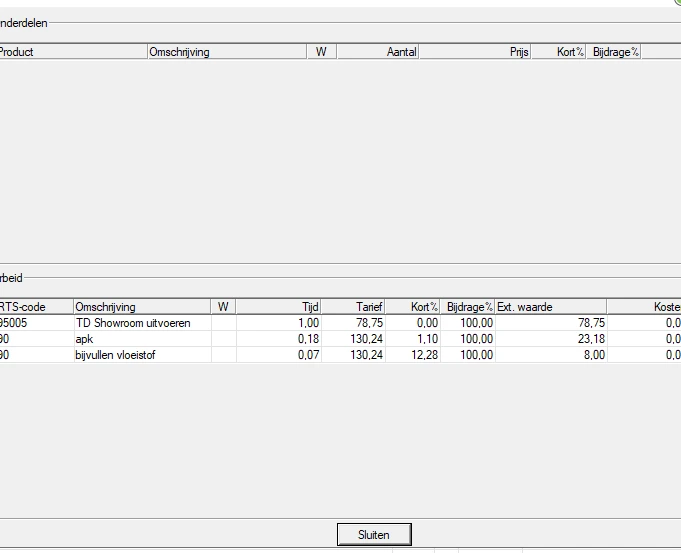Click the Tijd column header
This screenshot has height=553, width=681.
(279, 307)
